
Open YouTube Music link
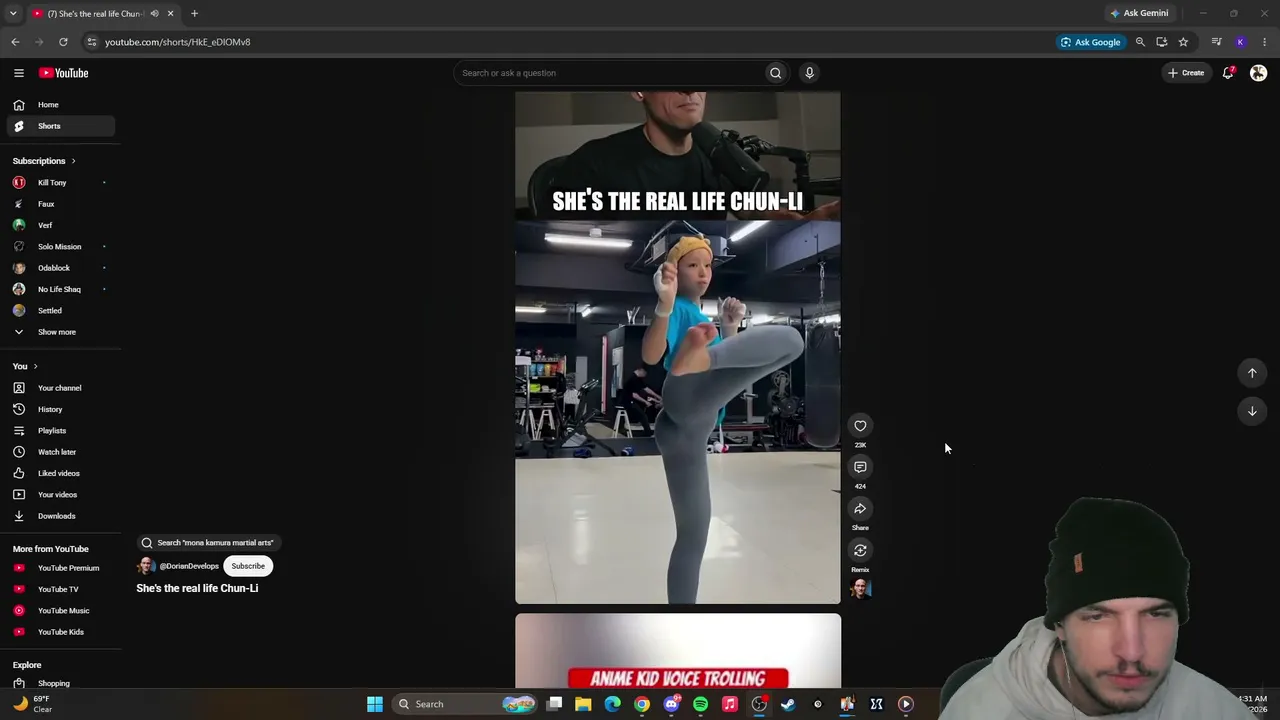click(x=61, y=611)
